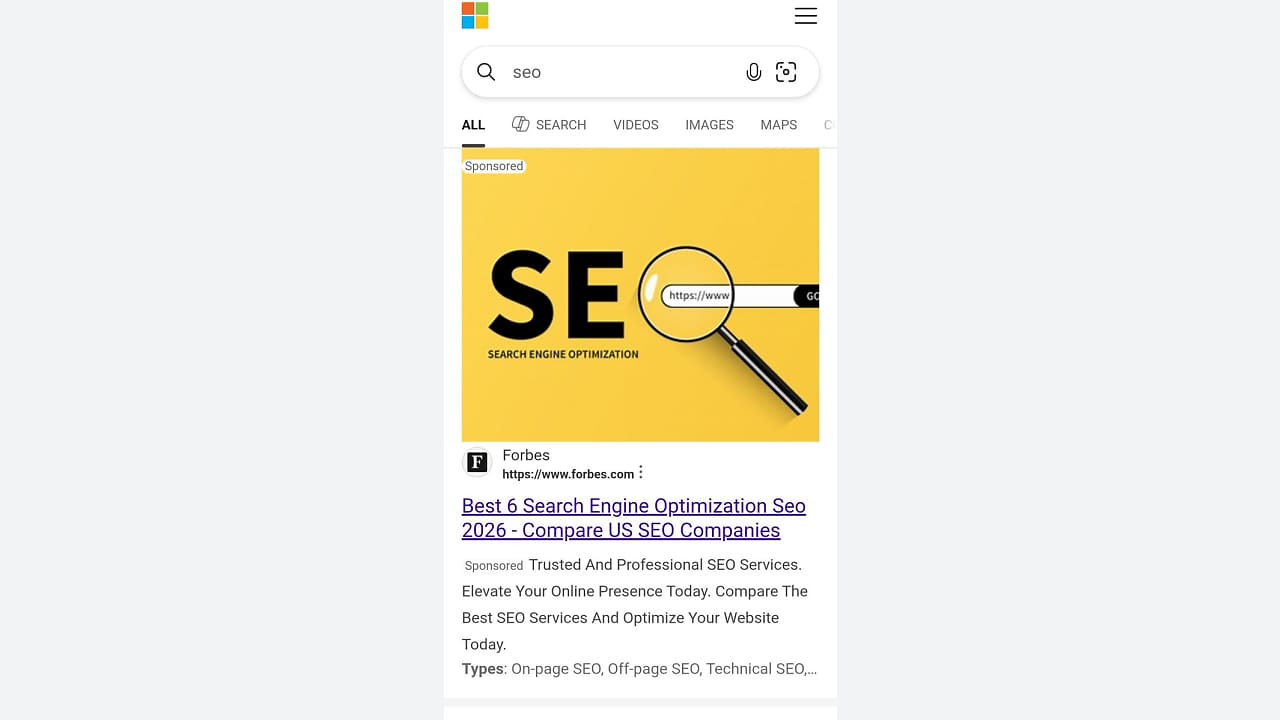Select the ALL tab
The height and width of the screenshot is (720, 1280).
(473, 125)
